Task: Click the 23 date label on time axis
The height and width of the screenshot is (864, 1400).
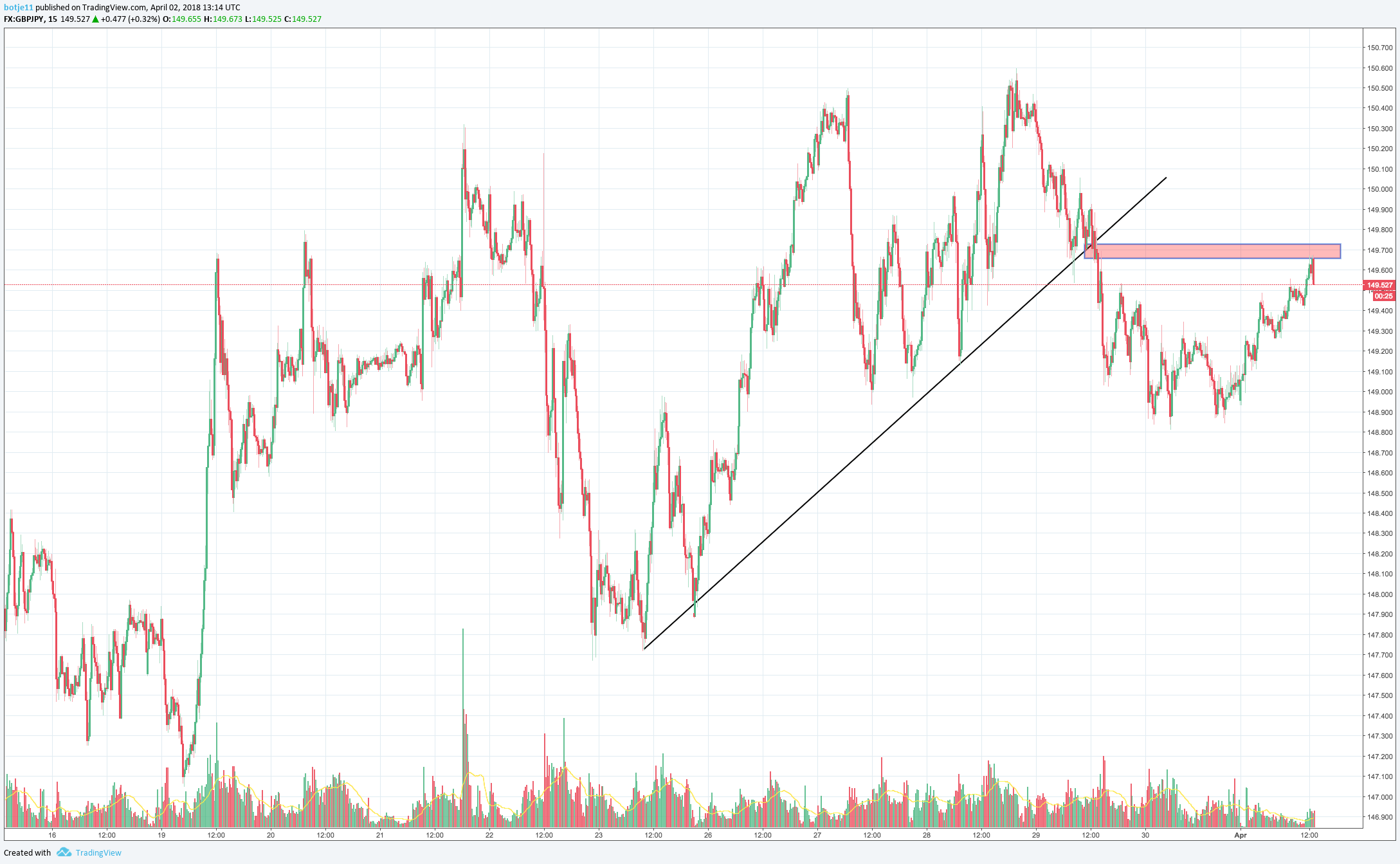Action: 599,835
